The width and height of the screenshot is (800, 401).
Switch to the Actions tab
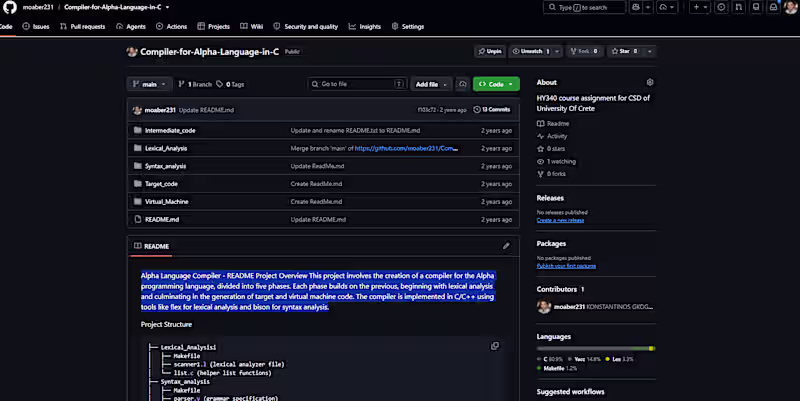171,27
